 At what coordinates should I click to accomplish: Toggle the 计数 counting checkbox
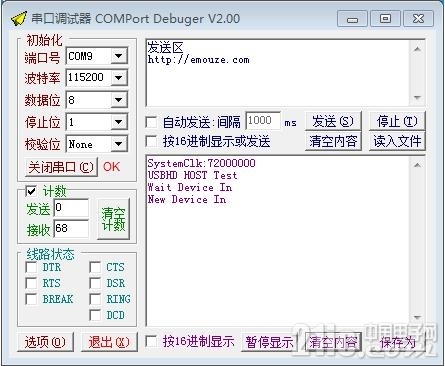point(31,191)
